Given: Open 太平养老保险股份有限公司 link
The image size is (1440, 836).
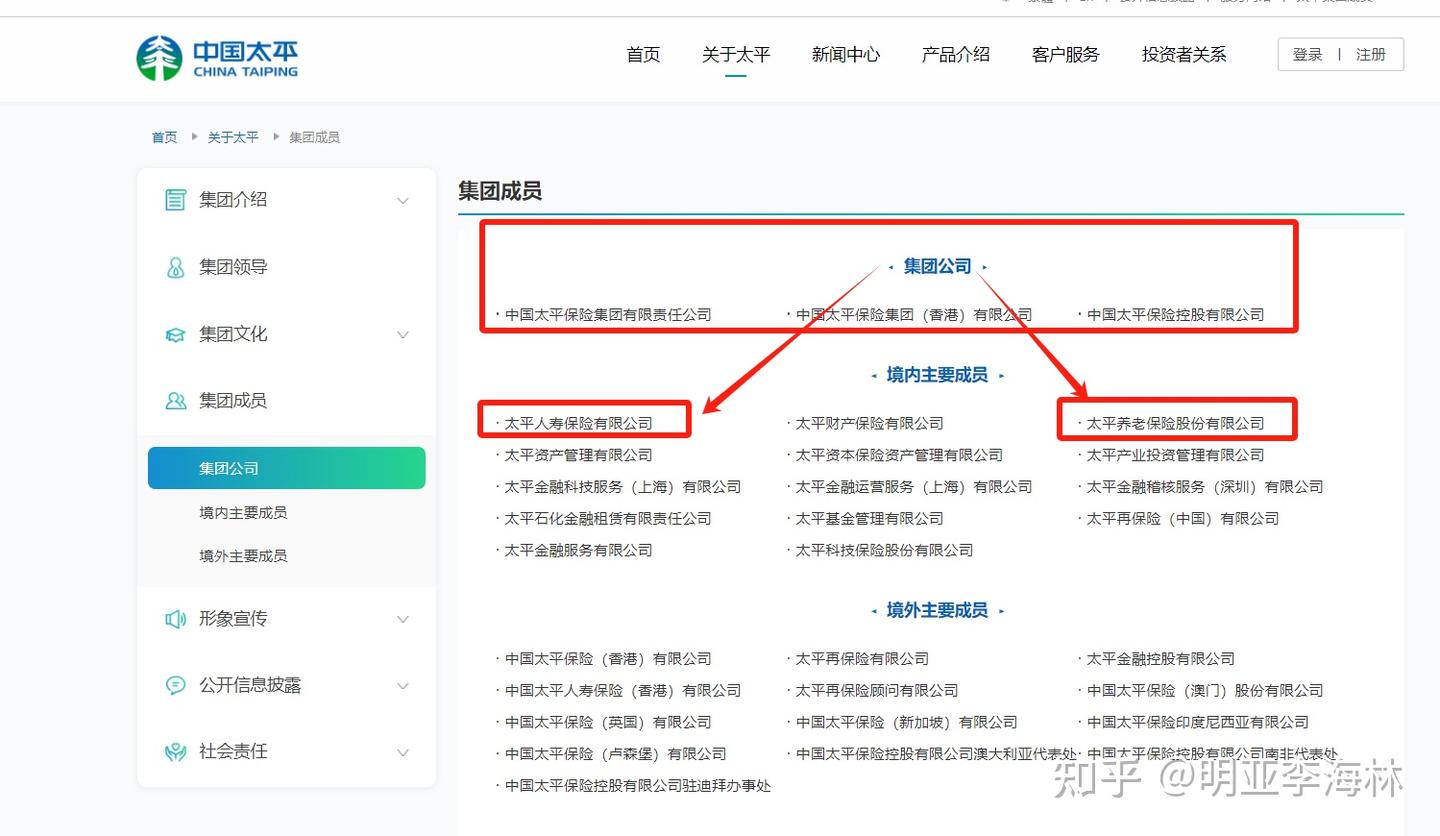Looking at the screenshot, I should [1176, 423].
